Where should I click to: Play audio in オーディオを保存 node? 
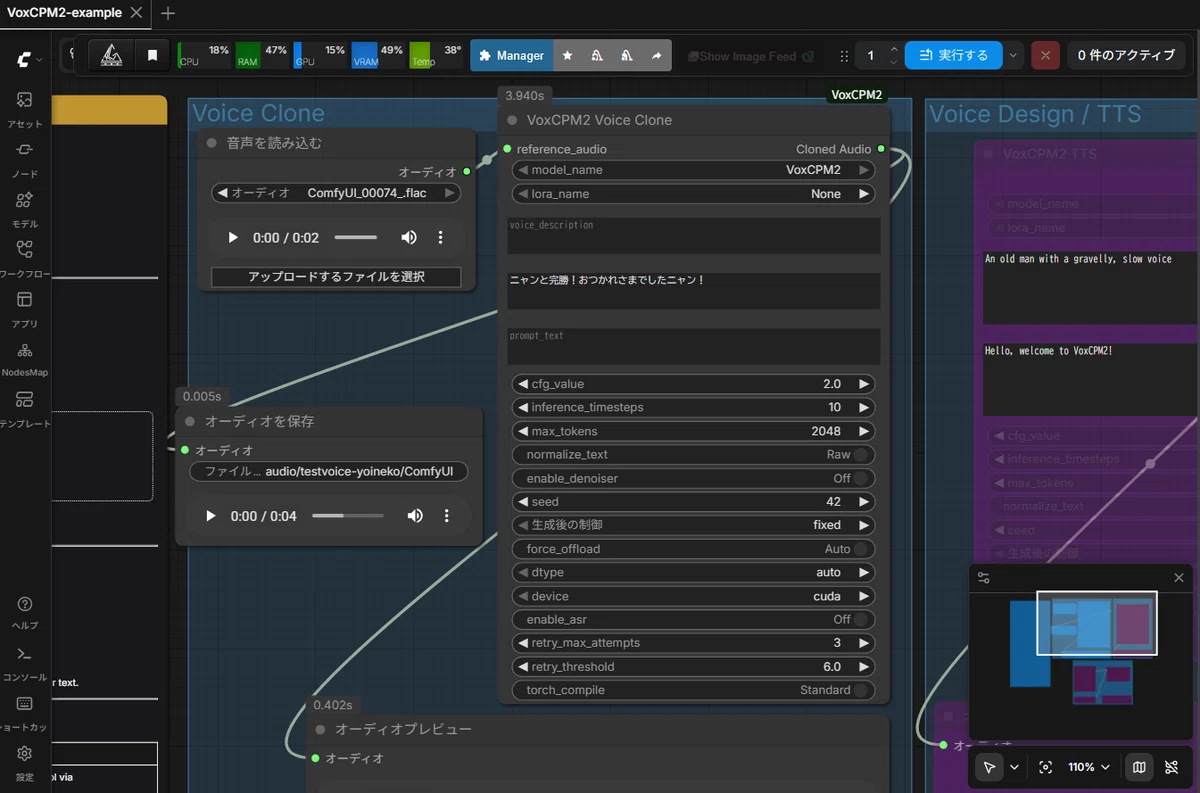pyautogui.click(x=210, y=516)
